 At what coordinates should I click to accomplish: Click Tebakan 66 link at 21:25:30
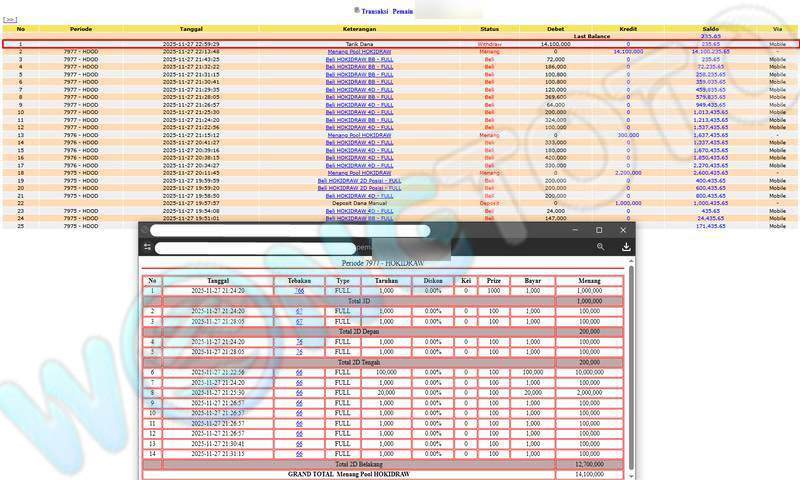[x=299, y=393]
